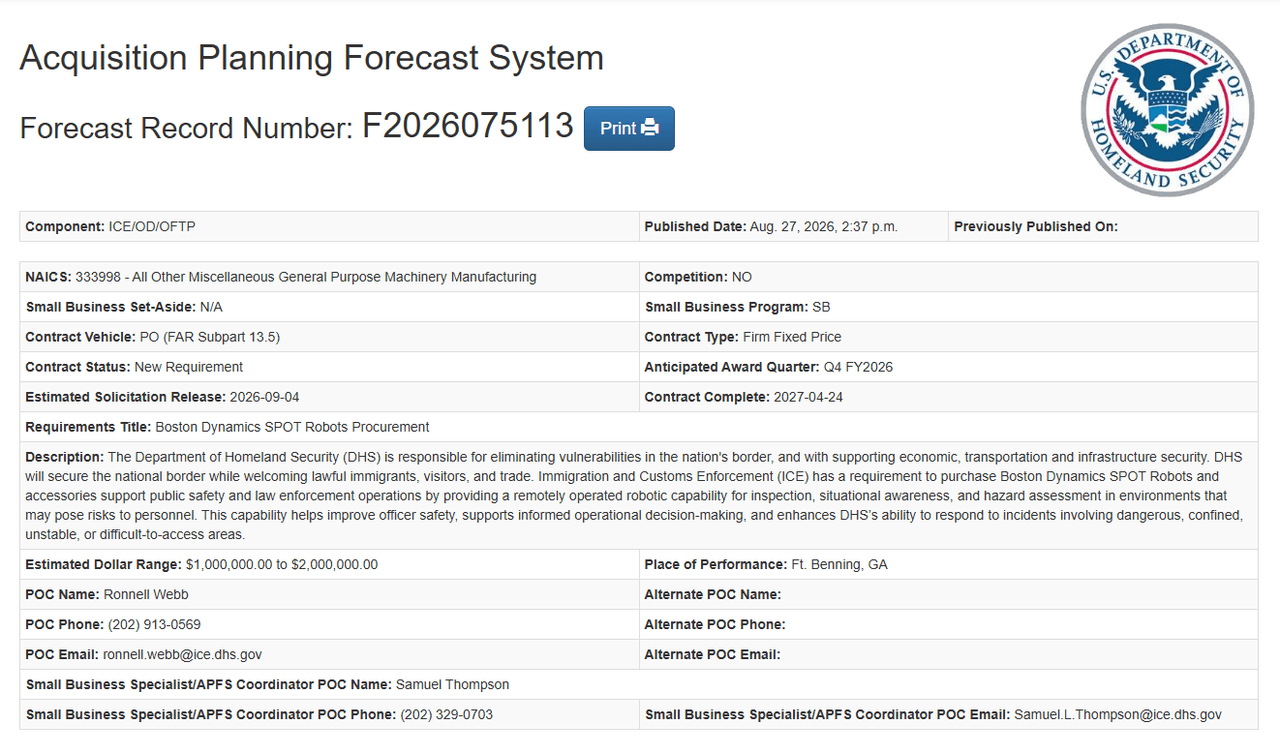Screen dimensions: 1280x748
Task: Select published date Aug. 27, 2026, 2:37 p.m.
Action: pos(823,227)
